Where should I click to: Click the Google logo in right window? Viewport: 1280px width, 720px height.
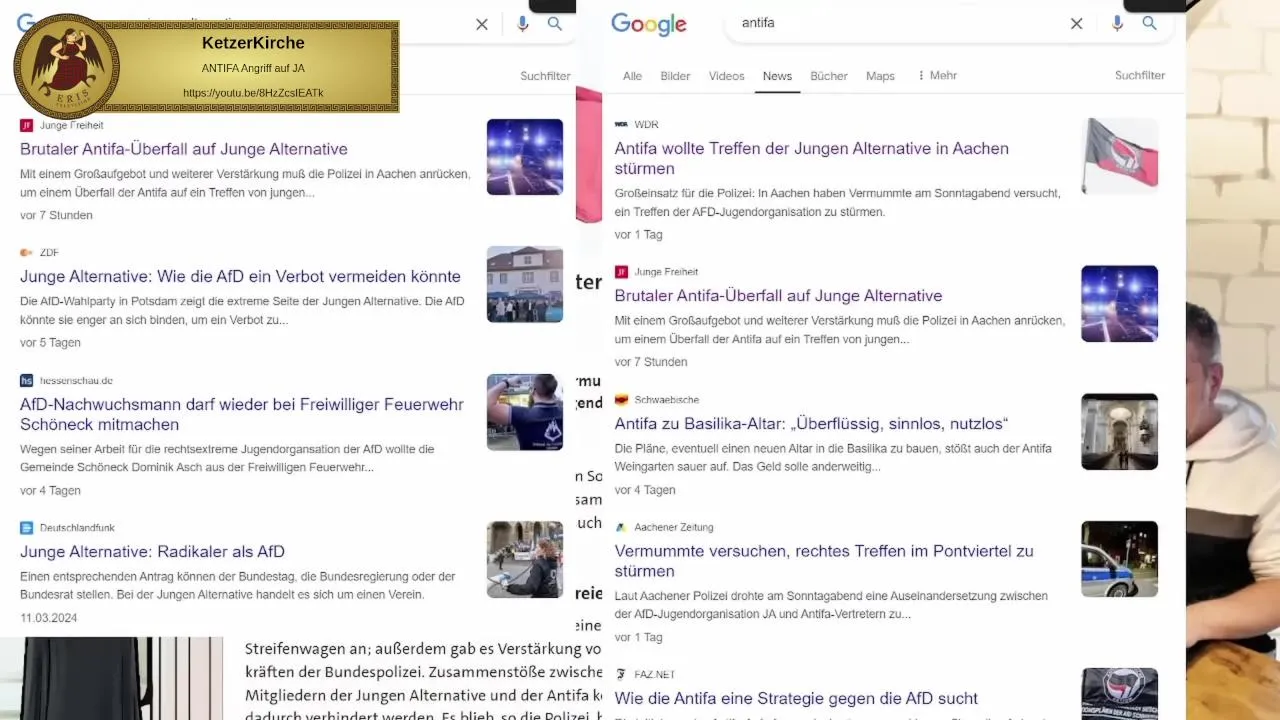[648, 24]
